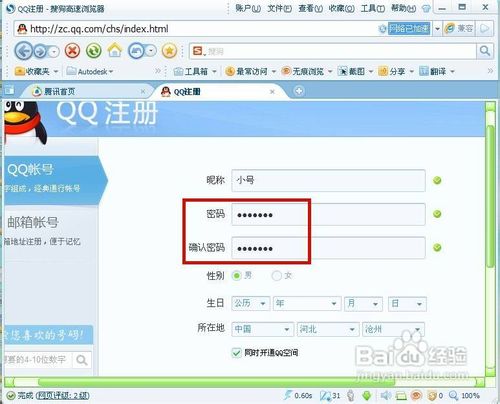Open 河北 province dropdown
The image size is (500, 404).
click(x=328, y=329)
